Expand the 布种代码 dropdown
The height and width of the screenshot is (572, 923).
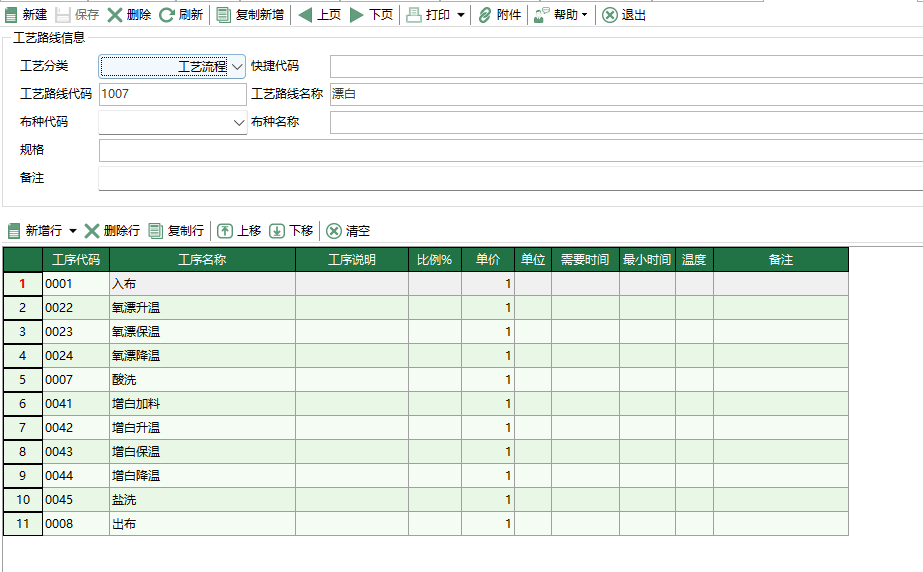tap(238, 122)
